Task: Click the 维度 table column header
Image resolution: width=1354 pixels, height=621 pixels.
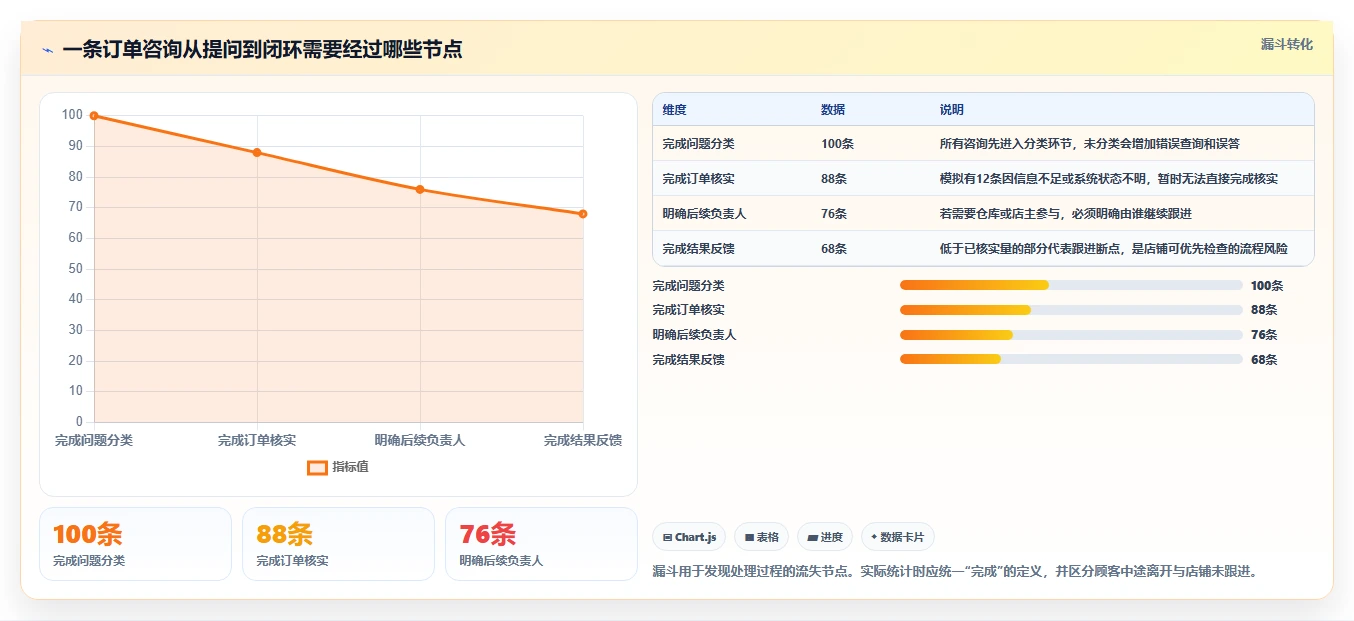Action: click(675, 110)
